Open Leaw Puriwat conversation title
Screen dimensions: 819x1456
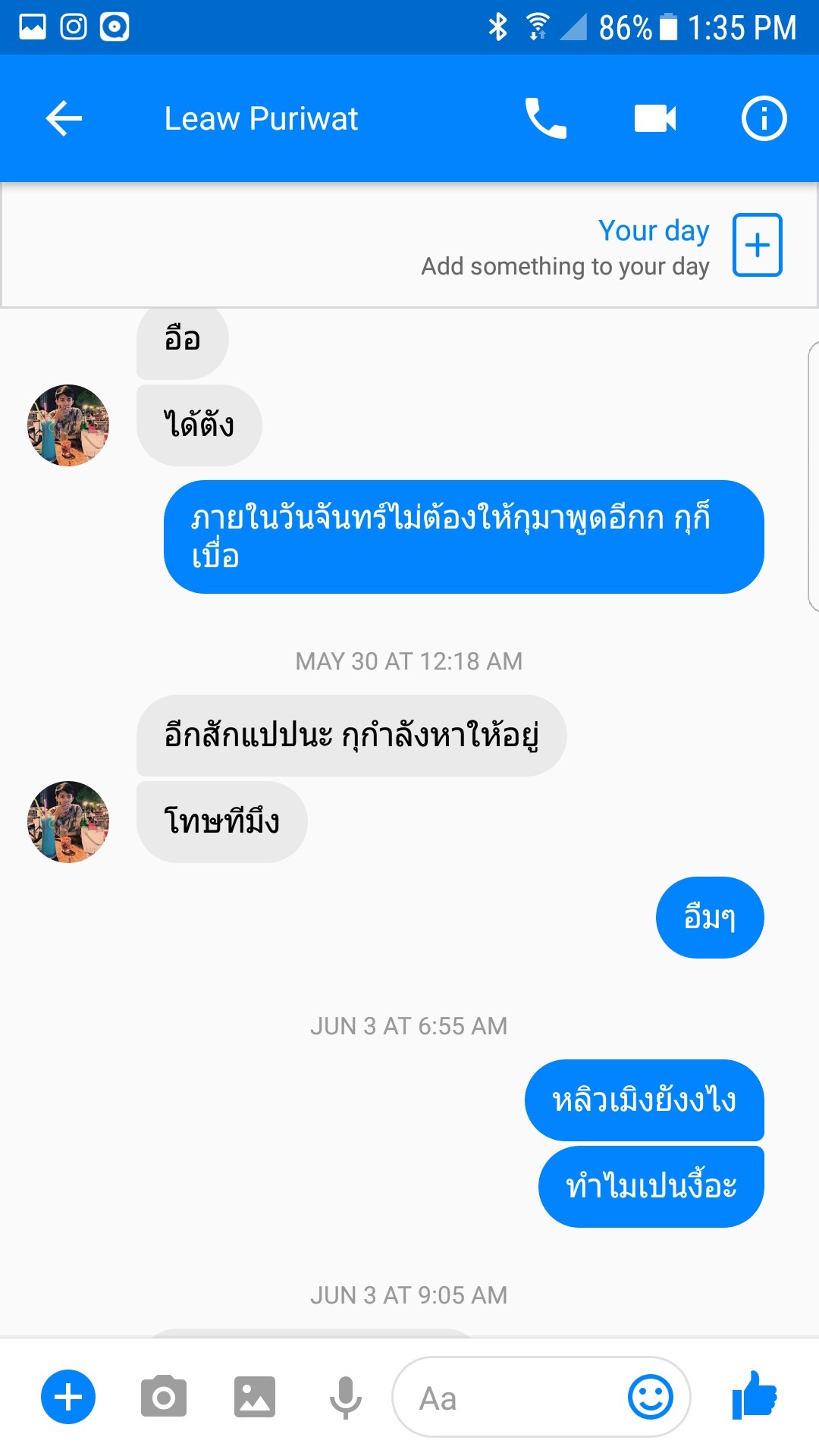(261, 119)
